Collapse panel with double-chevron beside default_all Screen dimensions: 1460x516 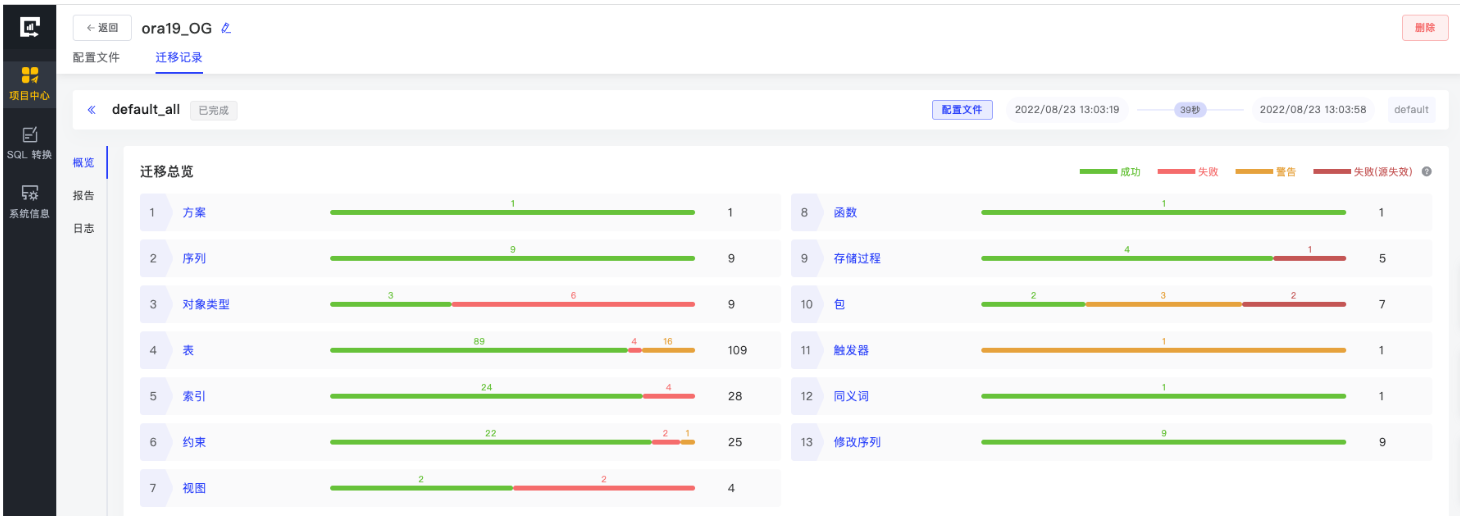(x=91, y=110)
